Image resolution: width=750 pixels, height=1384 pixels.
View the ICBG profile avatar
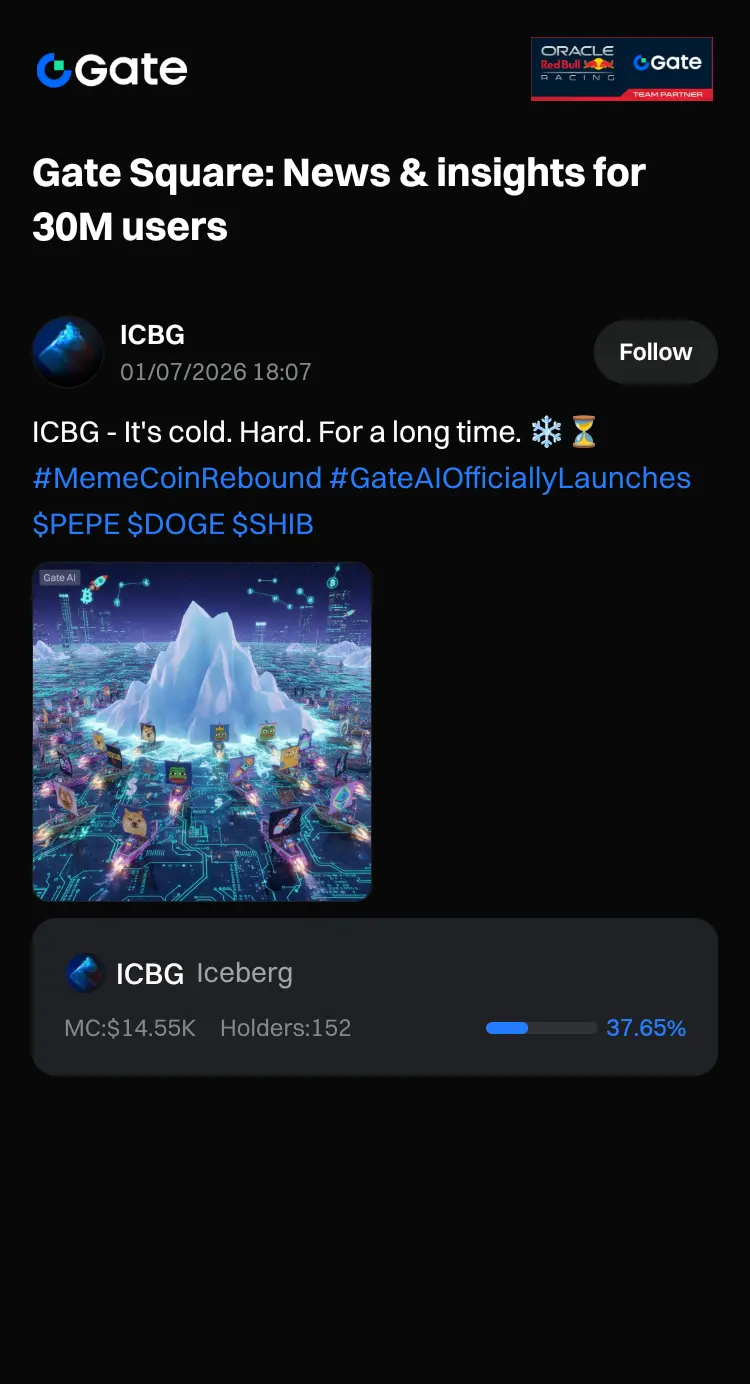(x=68, y=352)
